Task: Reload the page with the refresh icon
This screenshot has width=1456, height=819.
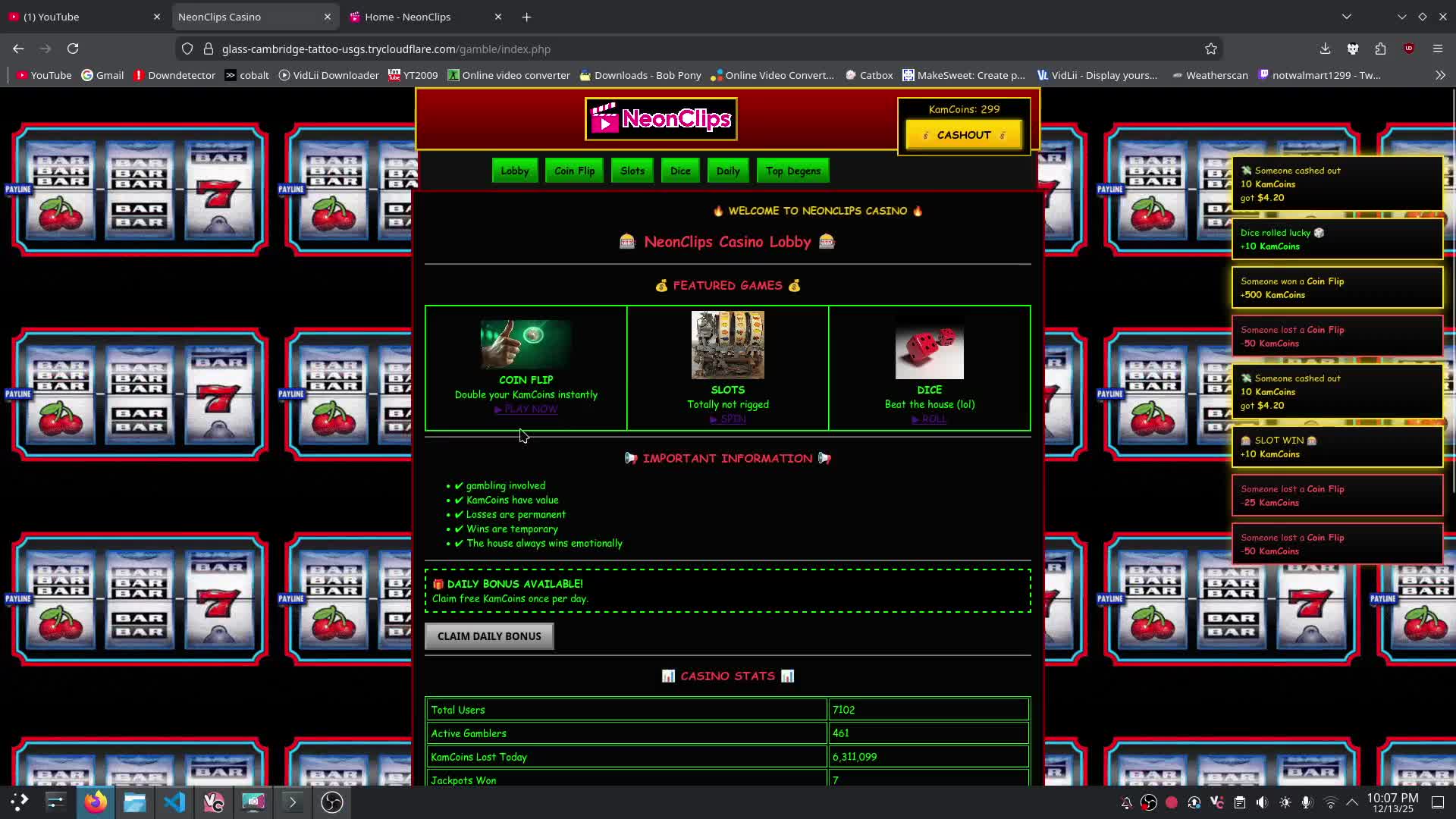Action: coord(73,49)
